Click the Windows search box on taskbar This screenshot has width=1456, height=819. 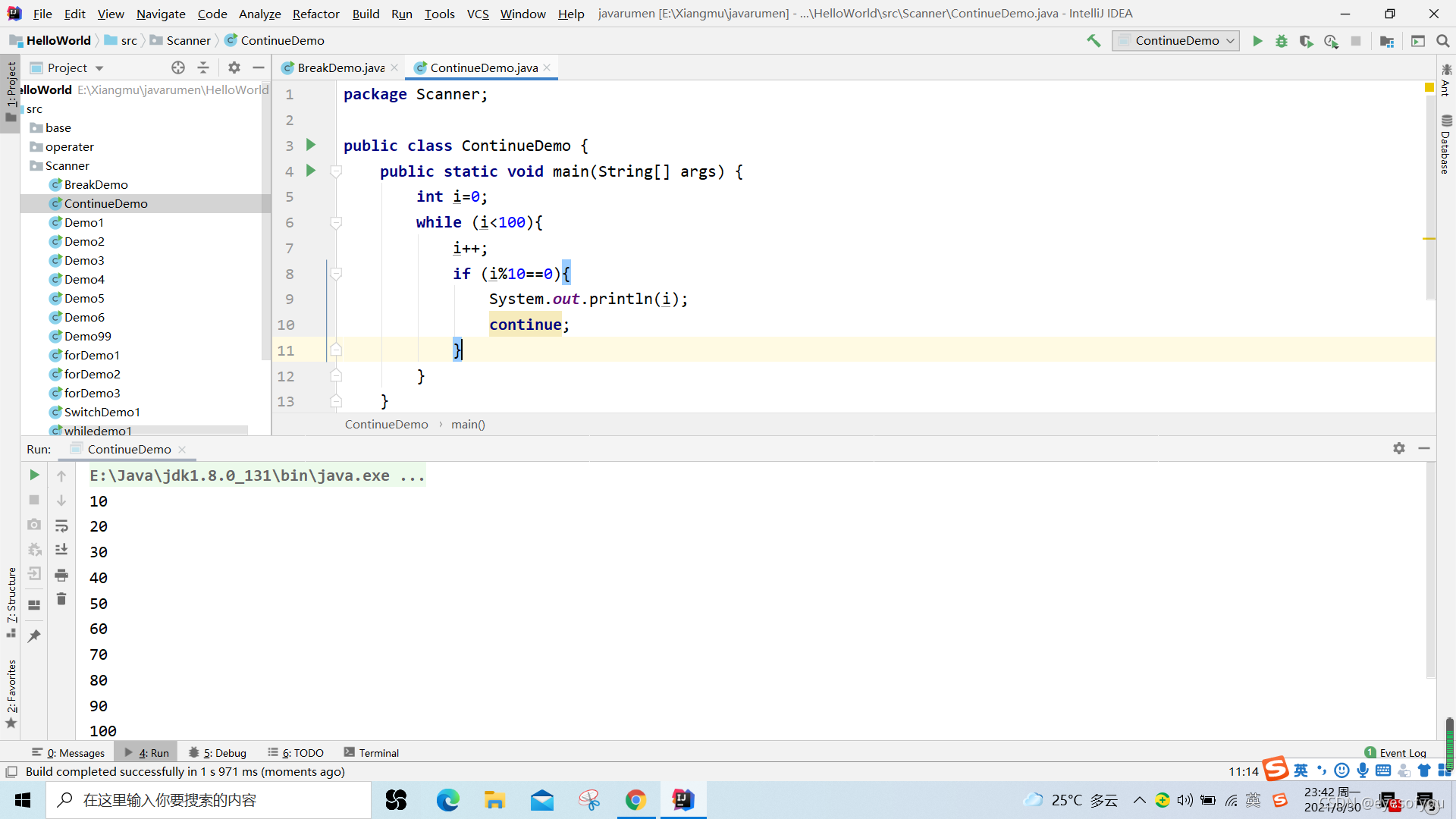(x=209, y=800)
